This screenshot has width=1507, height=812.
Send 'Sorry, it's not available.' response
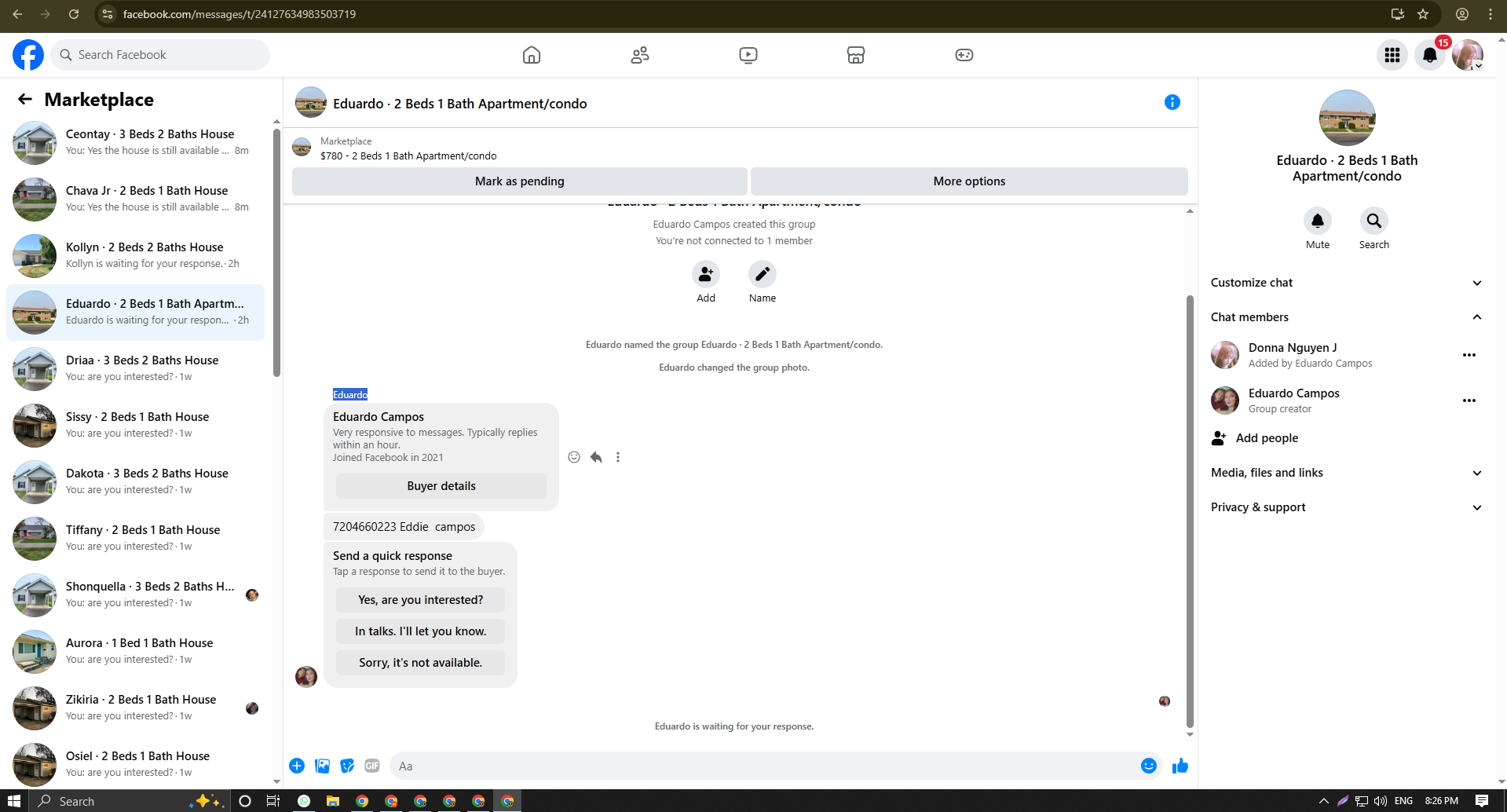[420, 663]
